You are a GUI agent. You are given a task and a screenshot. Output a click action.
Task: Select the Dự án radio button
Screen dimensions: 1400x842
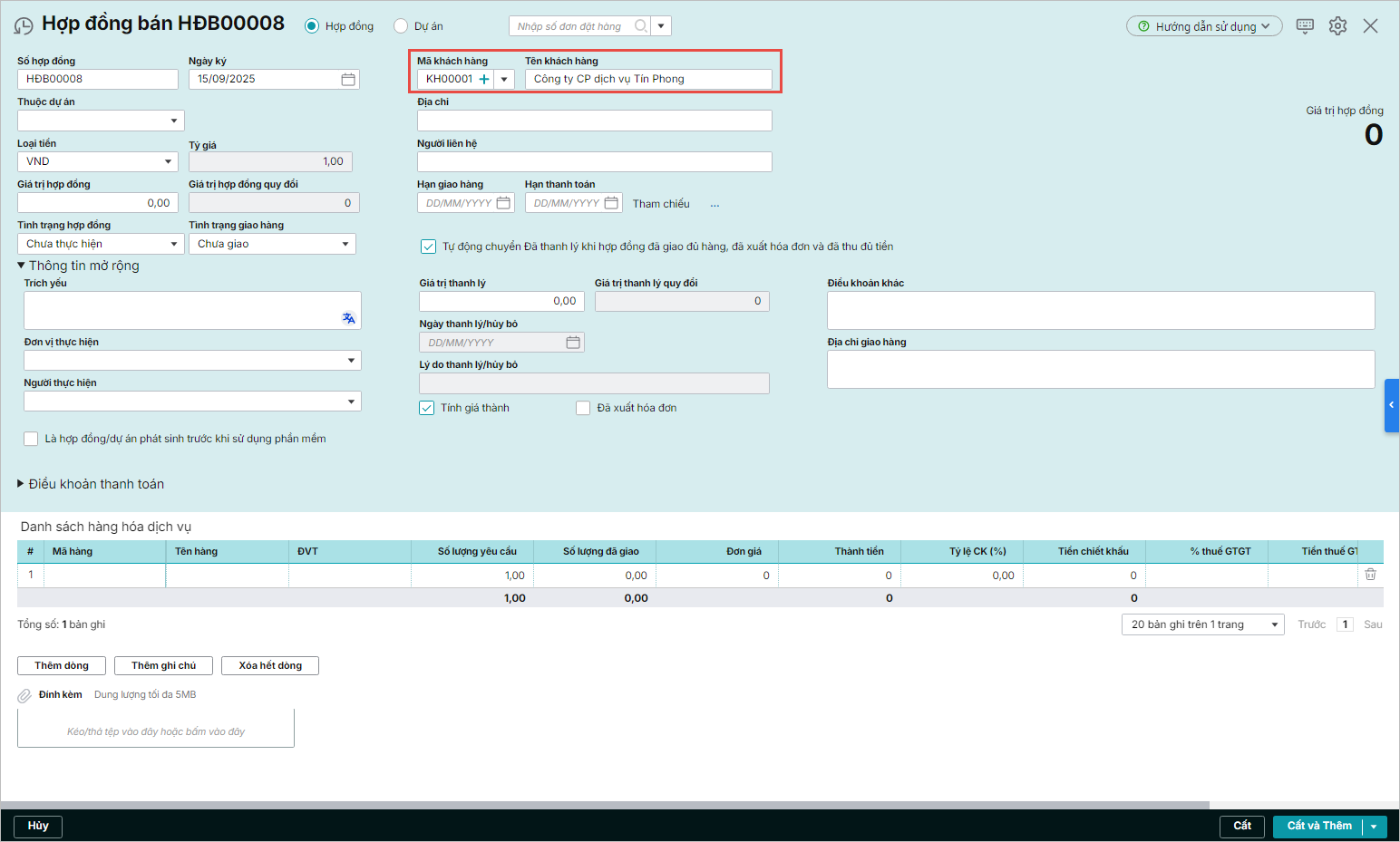point(401,26)
